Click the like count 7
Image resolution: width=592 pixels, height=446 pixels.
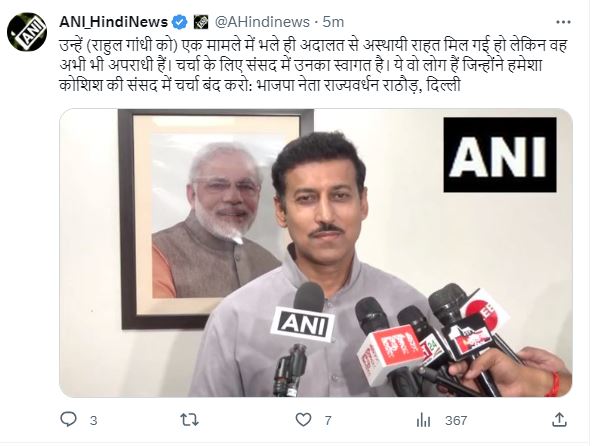click(328, 420)
